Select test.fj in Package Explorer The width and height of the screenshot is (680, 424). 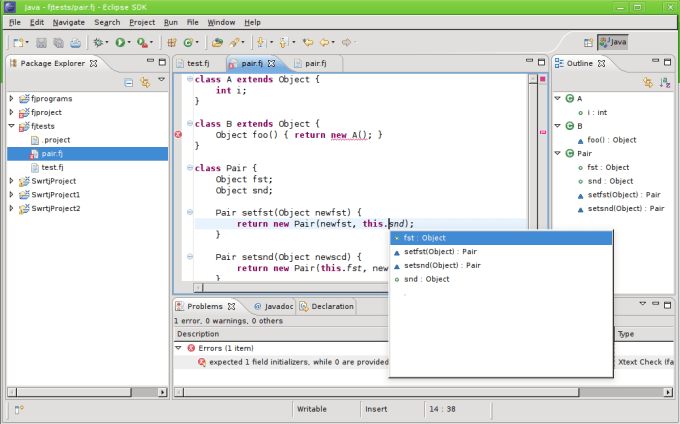pos(52,167)
